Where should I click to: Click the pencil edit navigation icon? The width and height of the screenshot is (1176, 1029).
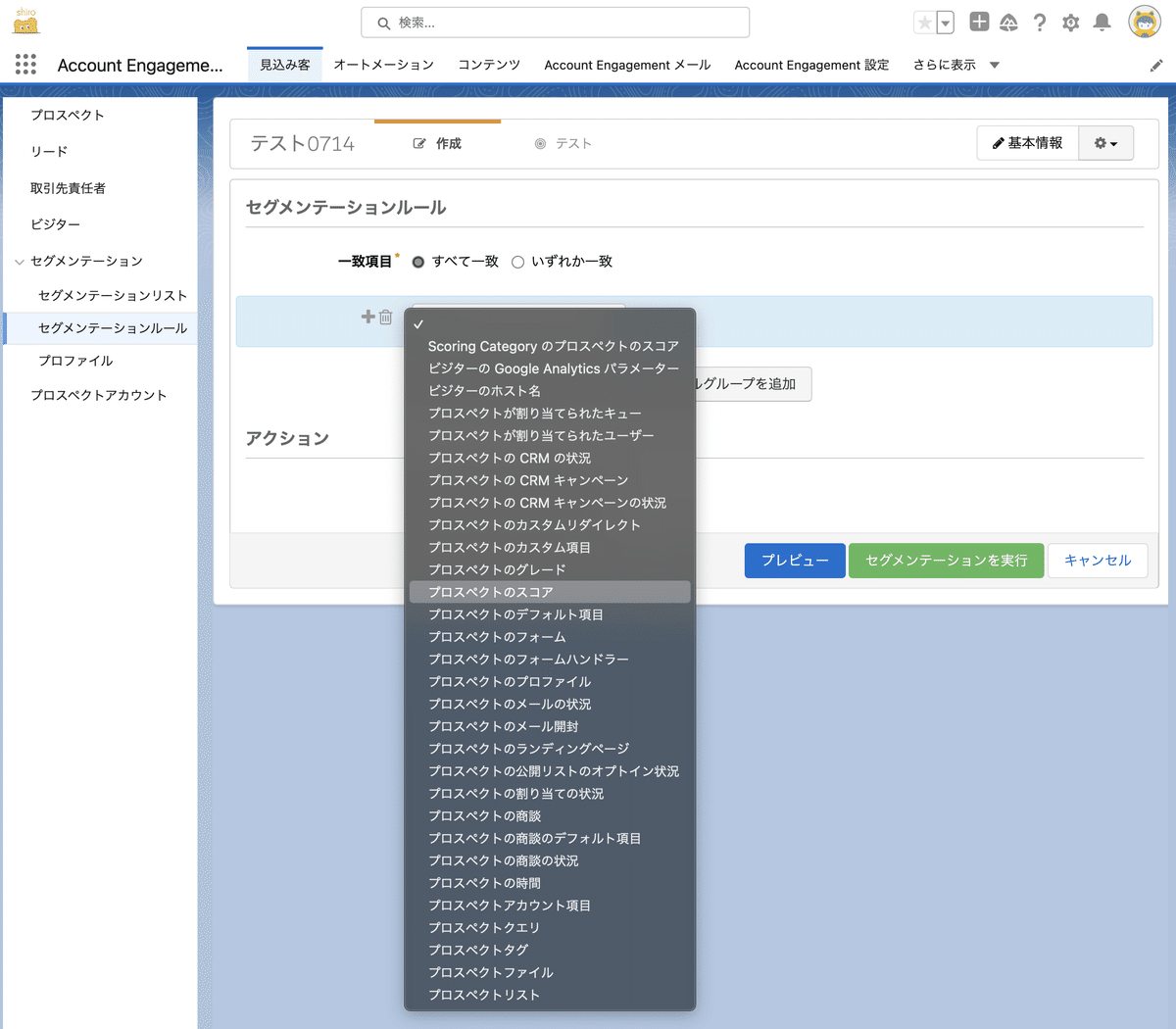pyautogui.click(x=1156, y=66)
